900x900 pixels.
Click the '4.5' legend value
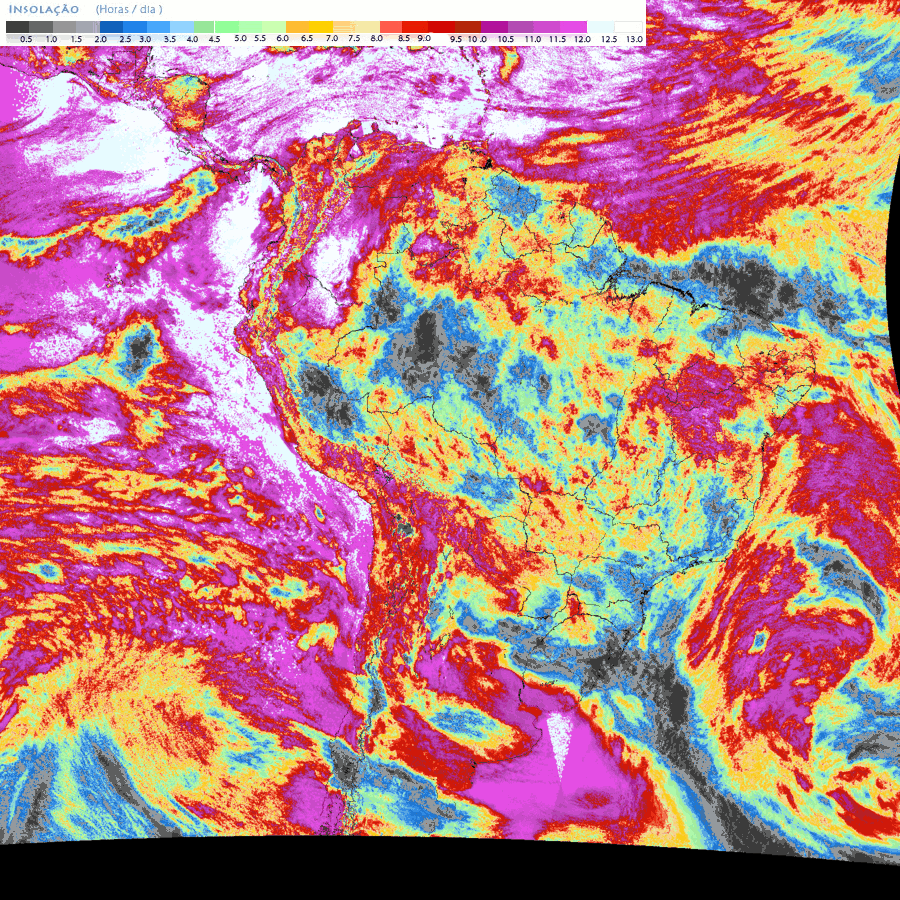point(214,39)
